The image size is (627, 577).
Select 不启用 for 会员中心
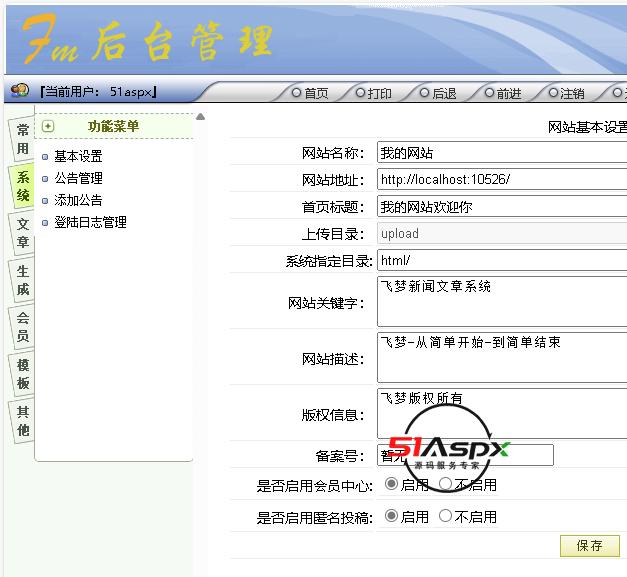click(x=445, y=484)
